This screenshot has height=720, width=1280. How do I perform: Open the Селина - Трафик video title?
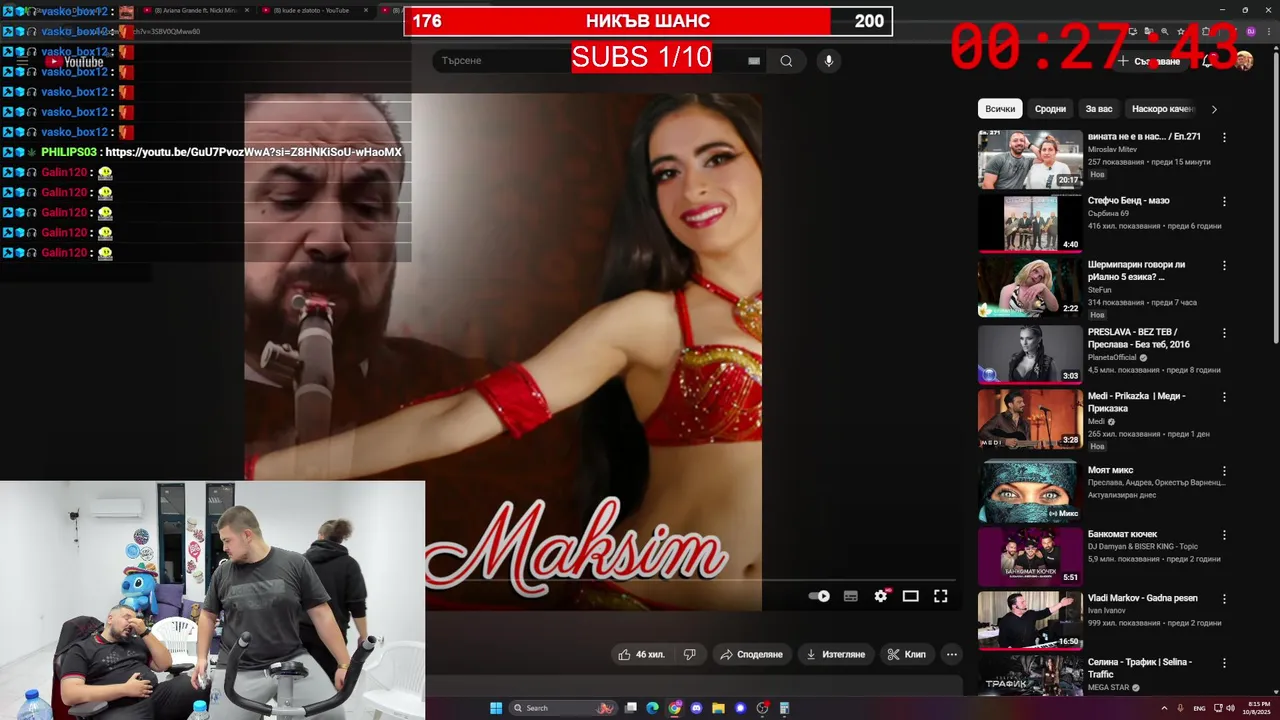1139,668
